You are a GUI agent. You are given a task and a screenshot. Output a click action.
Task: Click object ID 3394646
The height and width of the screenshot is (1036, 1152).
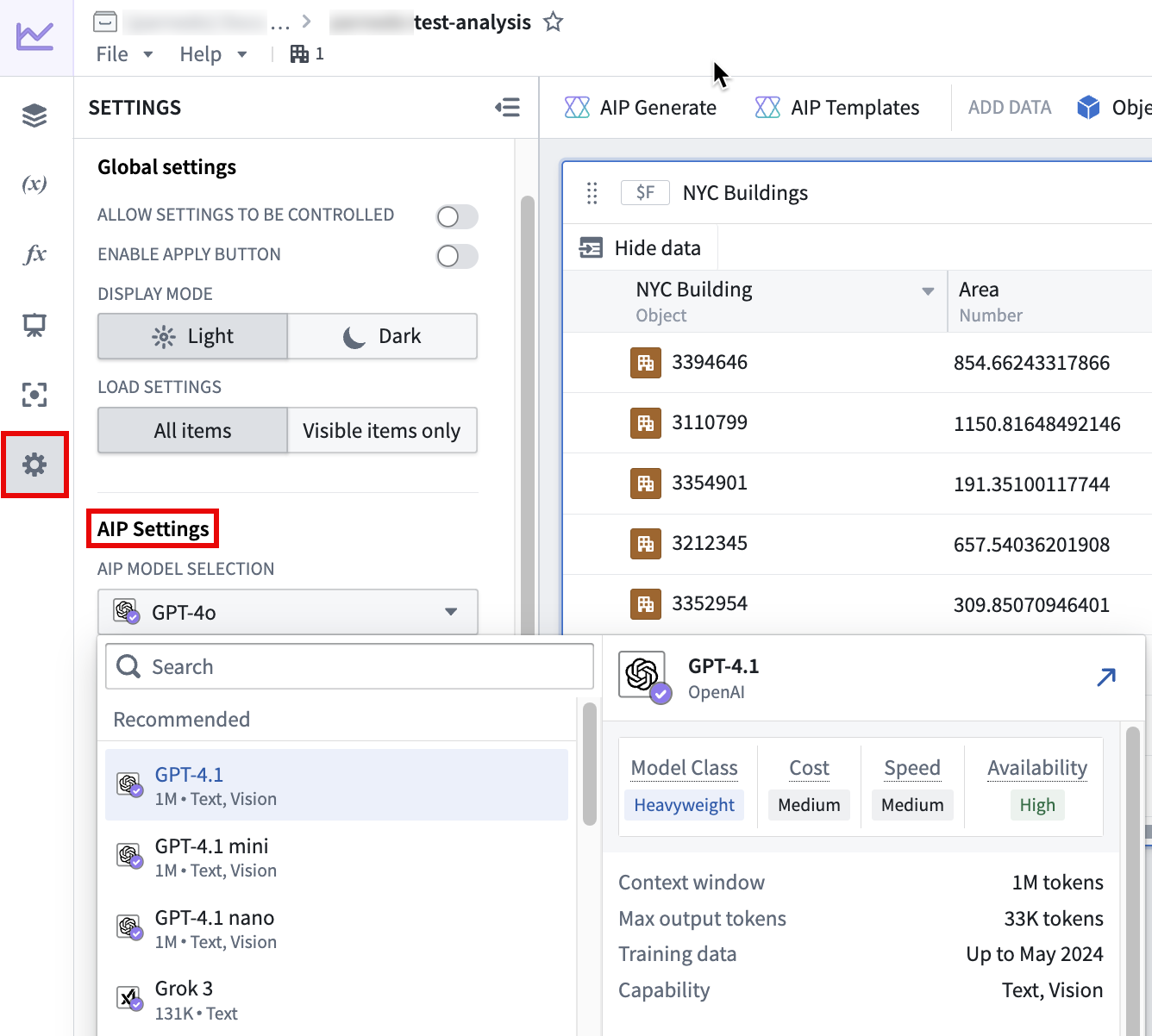pos(710,362)
